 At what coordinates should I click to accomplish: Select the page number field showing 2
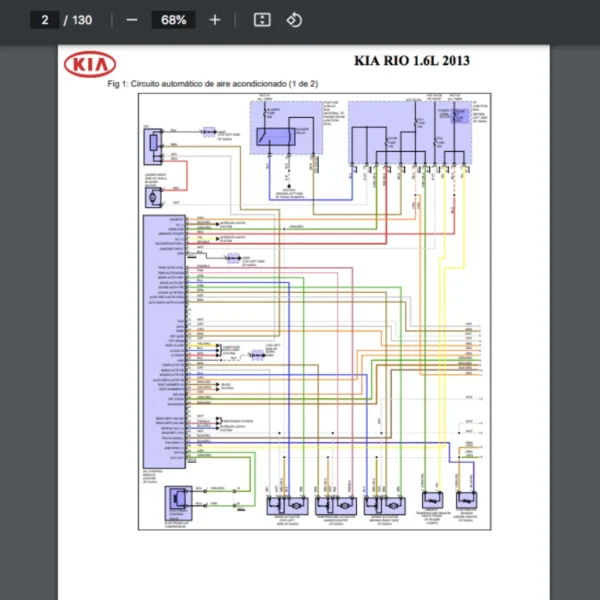click(45, 20)
